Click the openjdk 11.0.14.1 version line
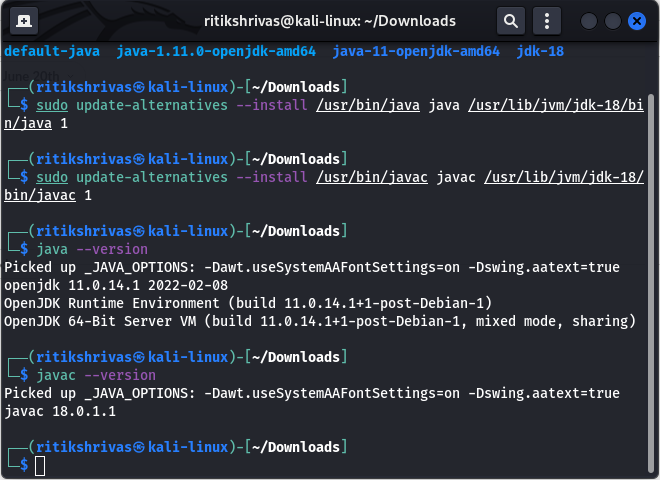This screenshot has width=660, height=480. point(116,285)
